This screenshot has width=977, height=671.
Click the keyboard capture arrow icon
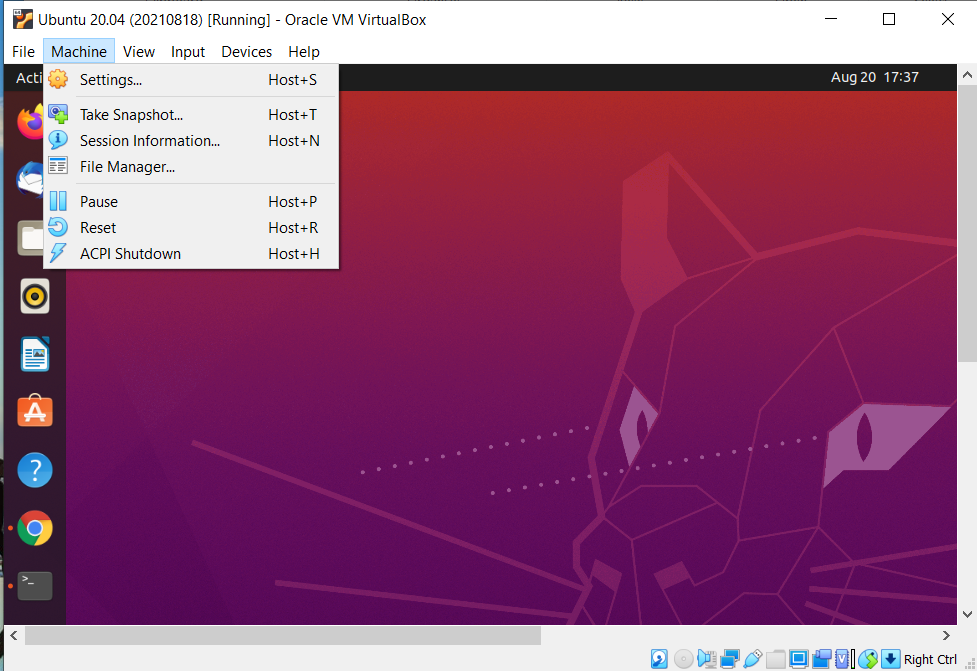pos(890,659)
